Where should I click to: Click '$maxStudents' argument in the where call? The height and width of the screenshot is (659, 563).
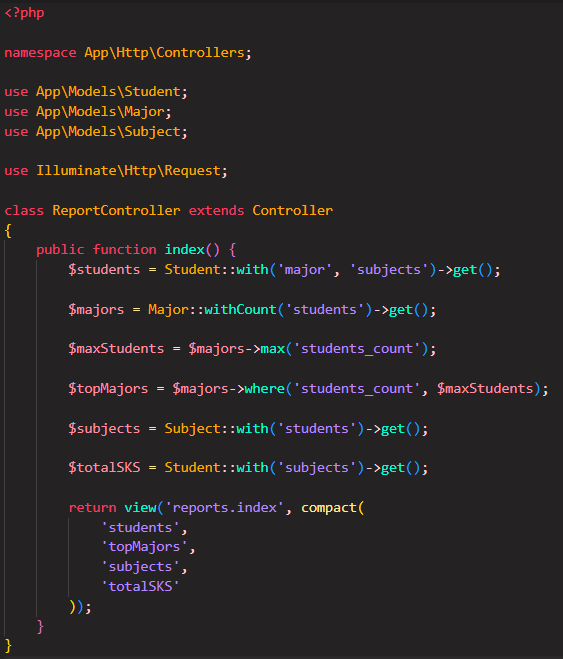(485, 388)
